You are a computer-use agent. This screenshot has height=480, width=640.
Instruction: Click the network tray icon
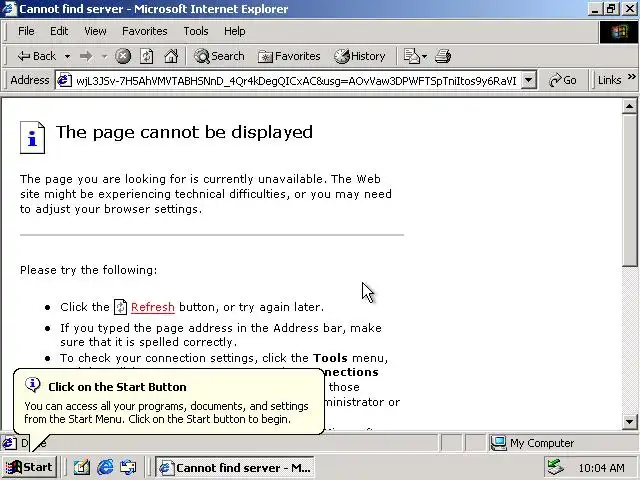click(x=556, y=467)
